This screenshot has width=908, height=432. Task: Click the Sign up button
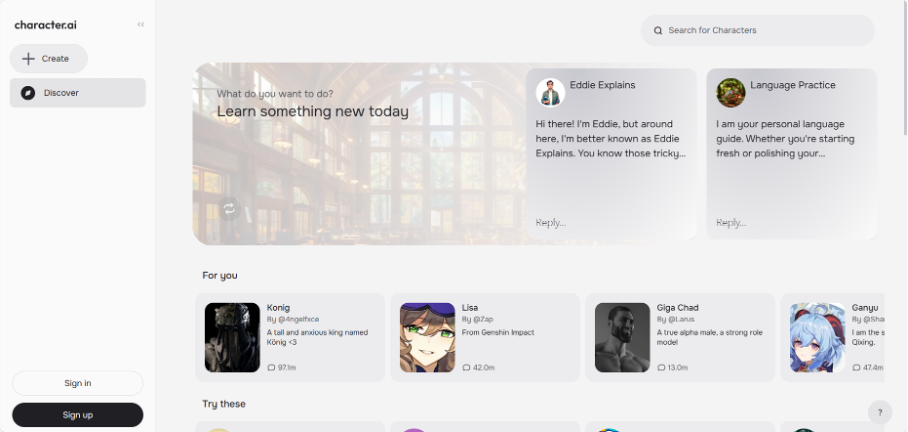pyautogui.click(x=78, y=415)
